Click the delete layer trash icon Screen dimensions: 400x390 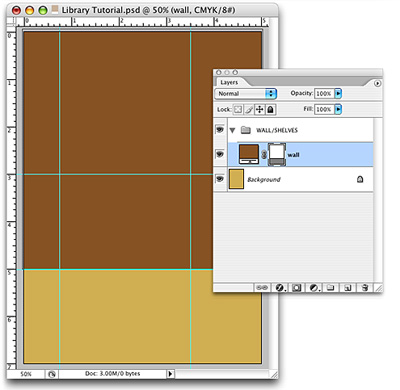(365, 288)
